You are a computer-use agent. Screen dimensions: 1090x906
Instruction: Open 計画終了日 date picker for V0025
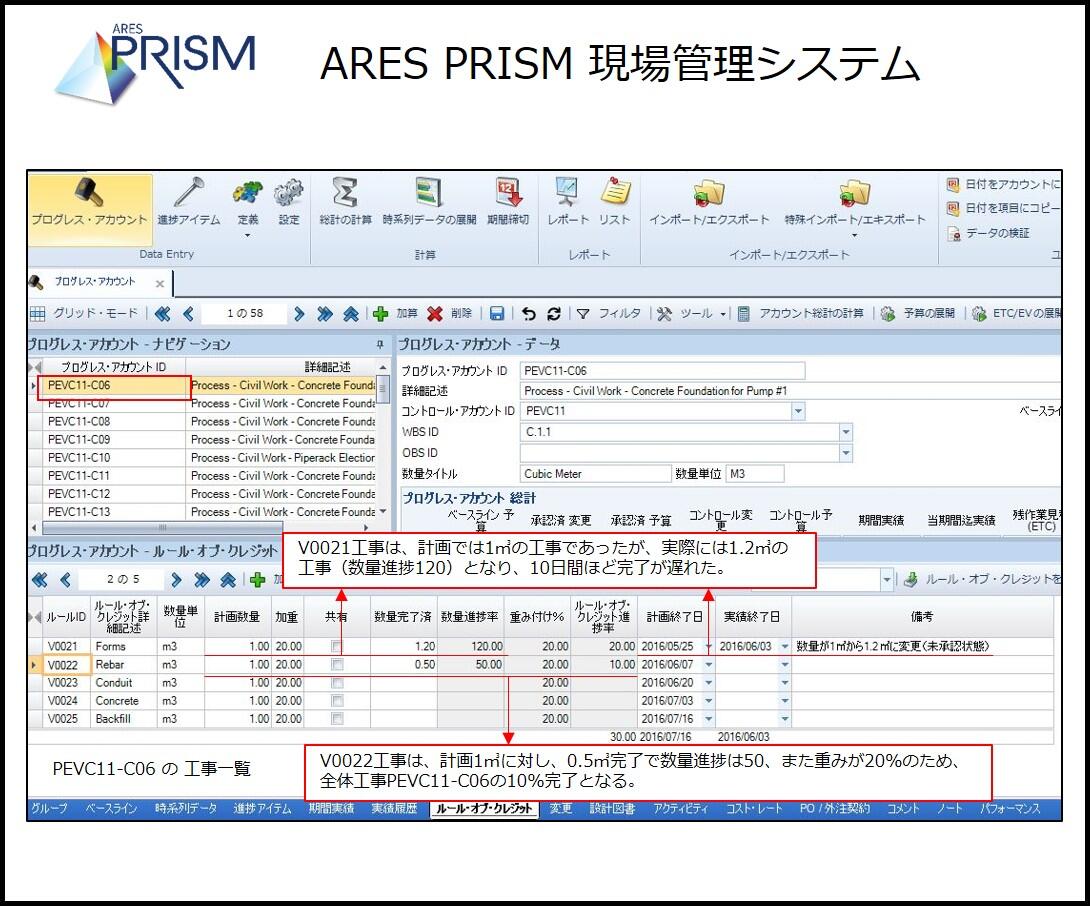tap(708, 719)
